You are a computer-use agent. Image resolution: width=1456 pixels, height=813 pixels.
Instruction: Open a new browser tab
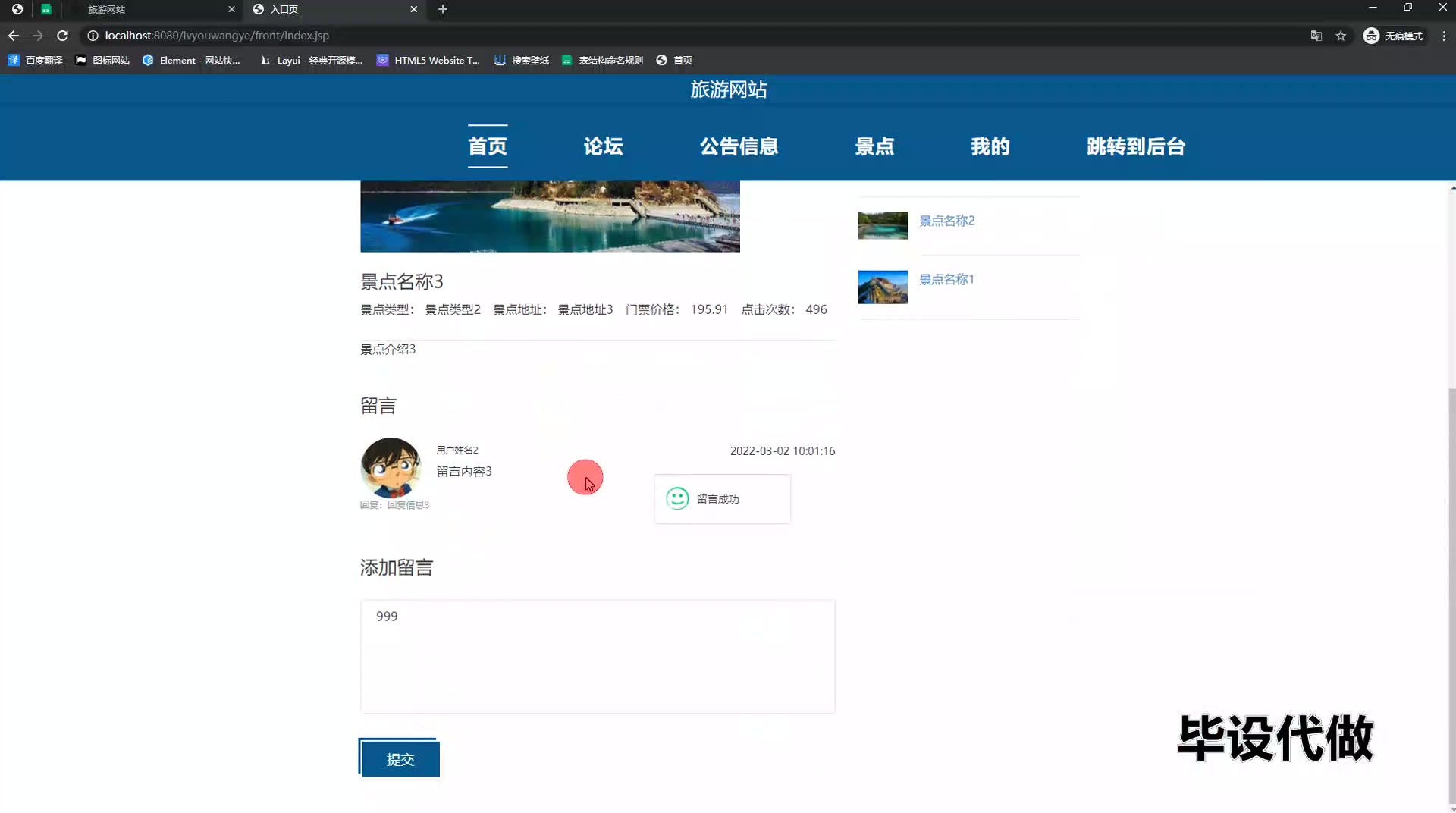(443, 9)
